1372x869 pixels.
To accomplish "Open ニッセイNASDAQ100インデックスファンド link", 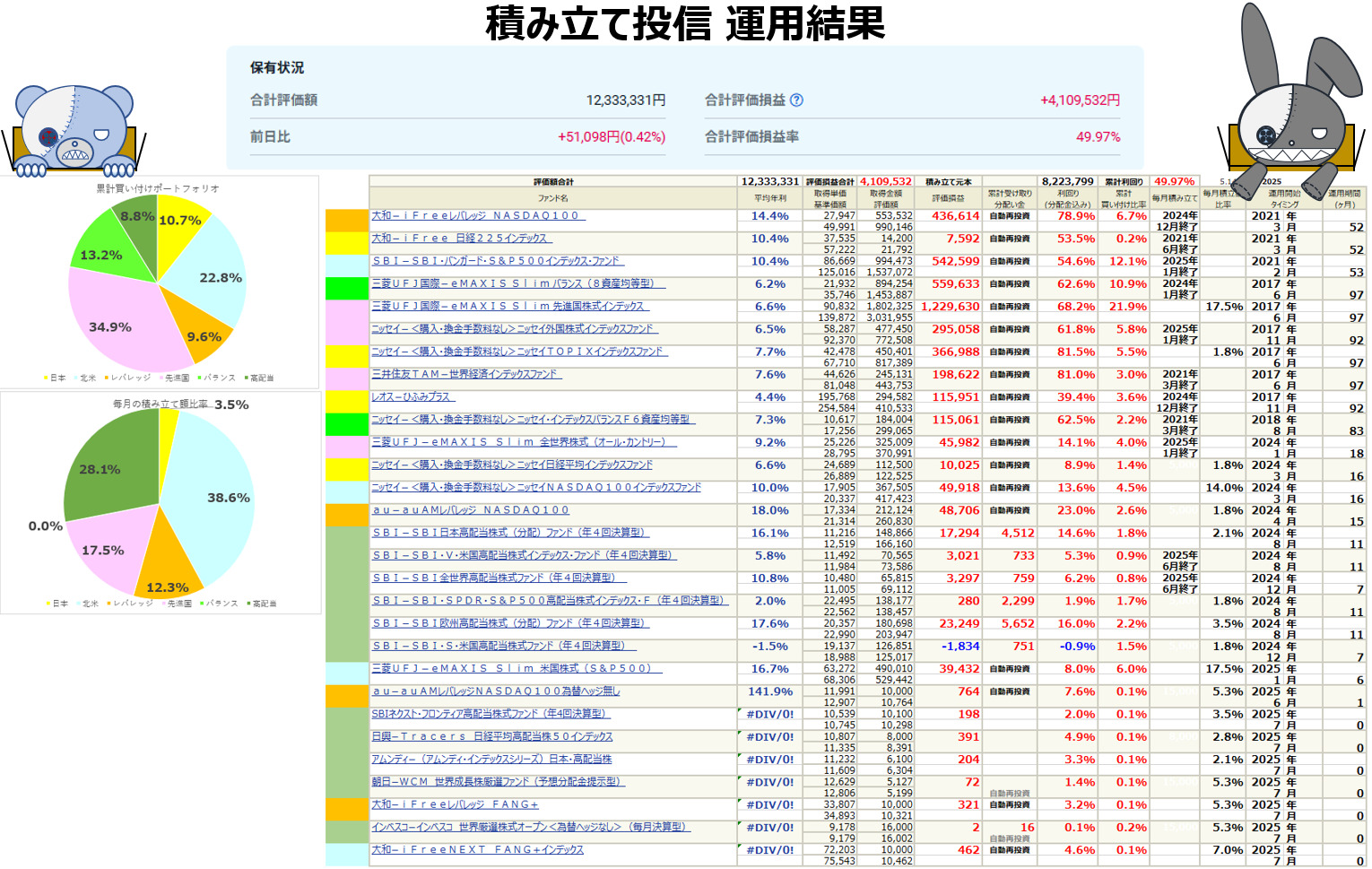I will click(536, 487).
